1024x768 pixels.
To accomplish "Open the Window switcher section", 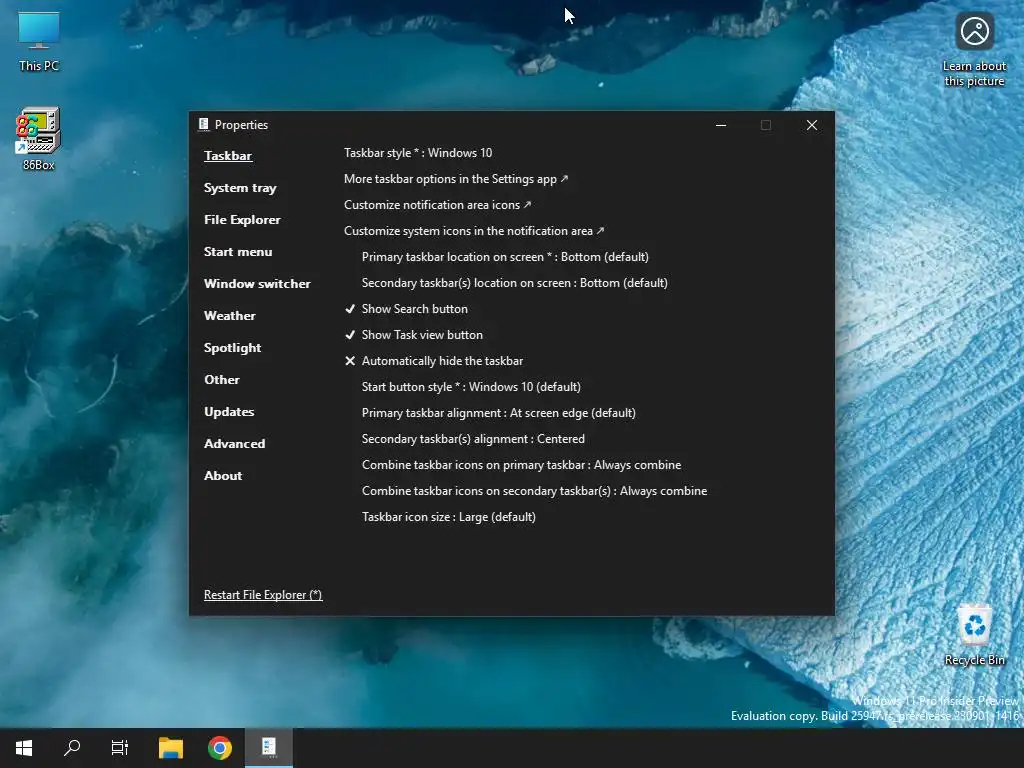I will (257, 284).
